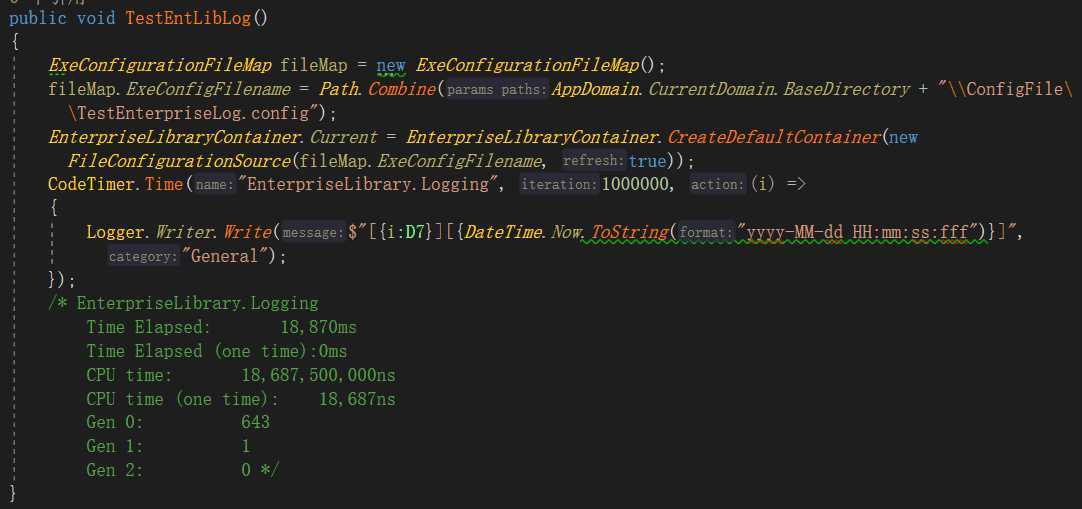Screen dimensions: 1082x509
Task: Click the 'name:' inline parameter hint
Action: coord(214,185)
